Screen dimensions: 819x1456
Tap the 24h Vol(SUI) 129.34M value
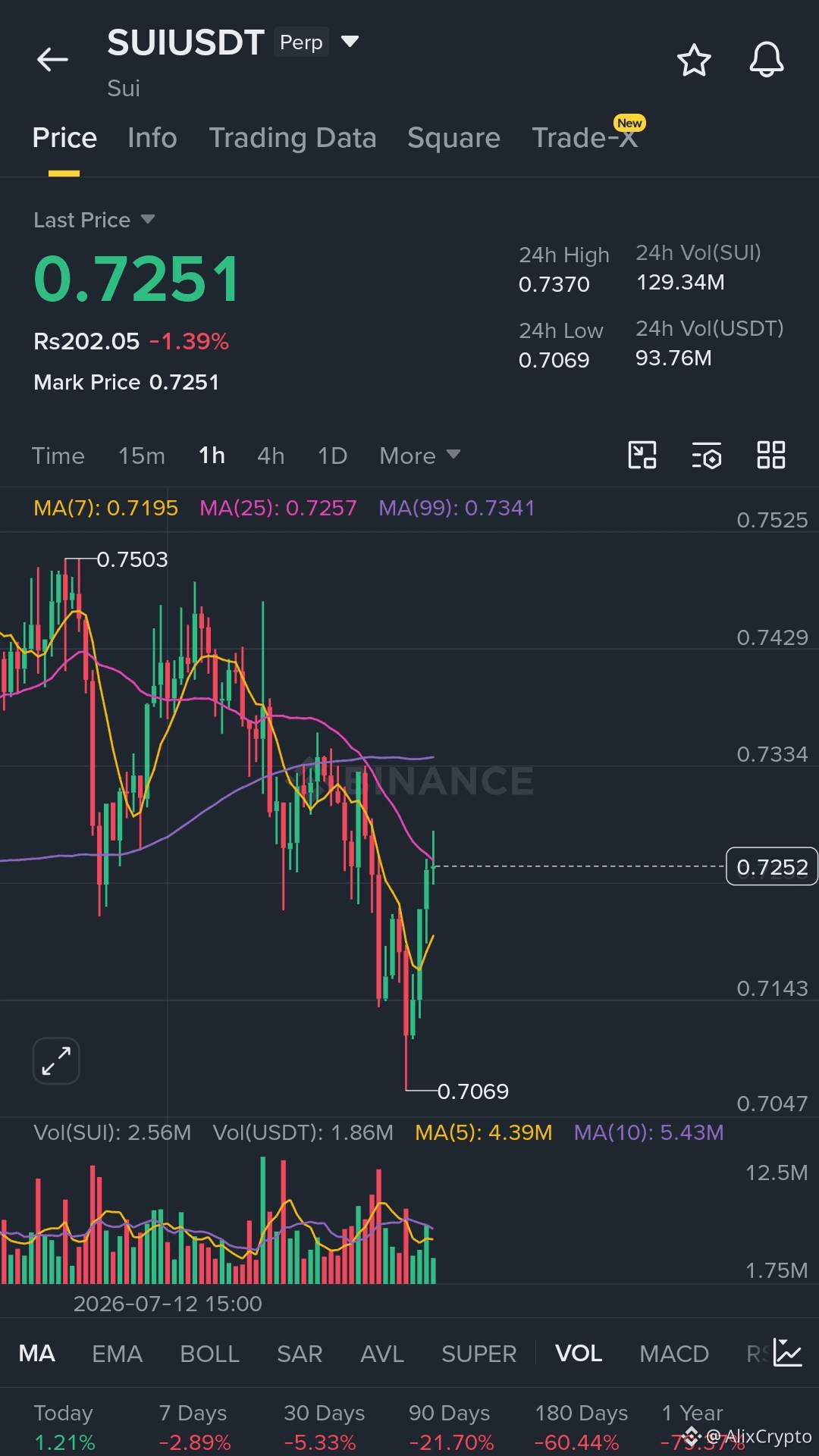tap(680, 282)
